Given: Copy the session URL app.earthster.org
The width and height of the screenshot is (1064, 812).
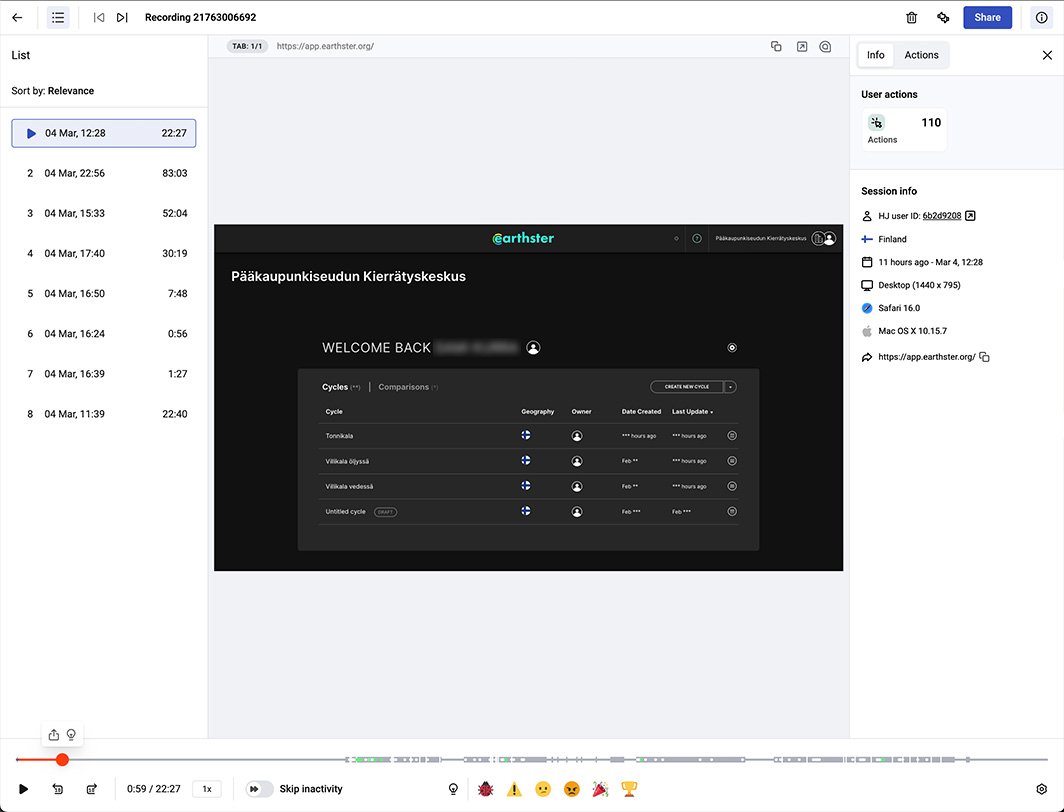Looking at the screenshot, I should [x=985, y=357].
